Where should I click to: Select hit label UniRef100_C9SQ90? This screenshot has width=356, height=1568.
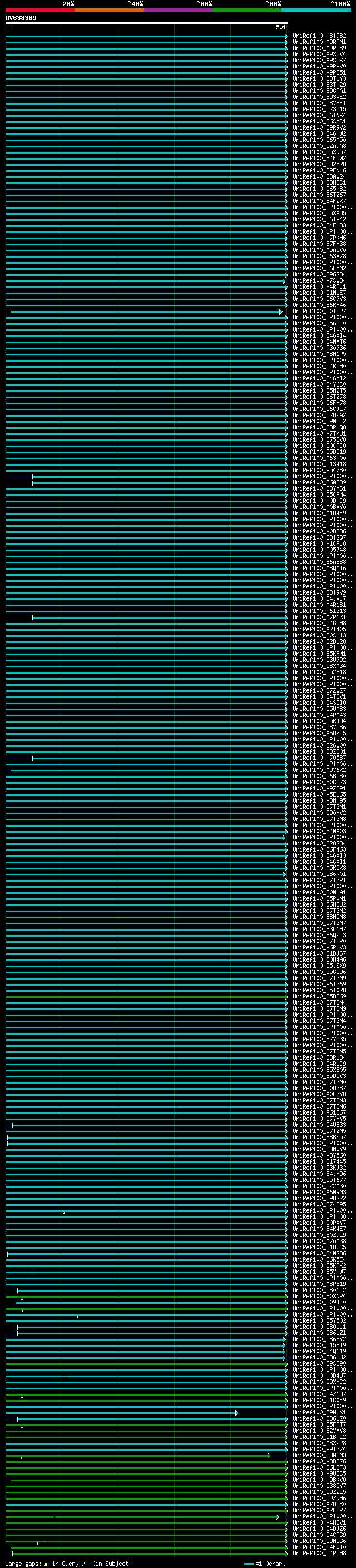click(319, 1363)
